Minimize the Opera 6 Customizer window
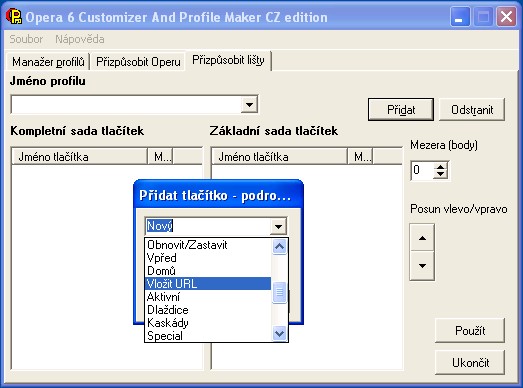Image resolution: width=523 pixels, height=388 pixels. (x=459, y=17)
